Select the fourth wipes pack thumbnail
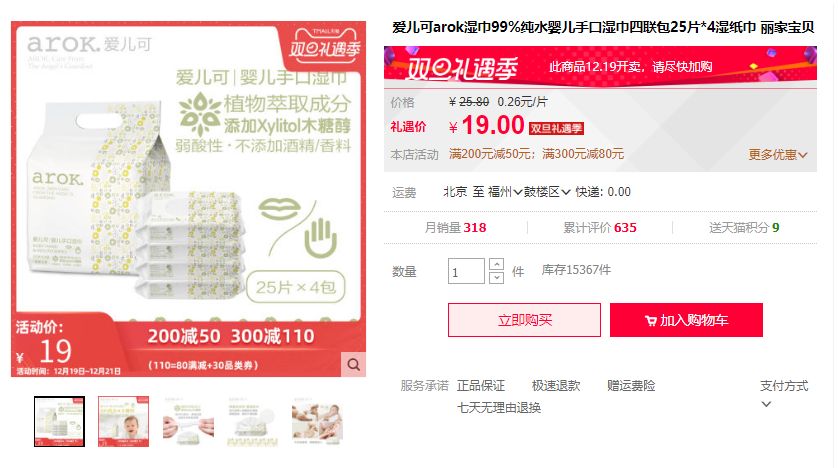The width and height of the screenshot is (838, 468). (252, 421)
